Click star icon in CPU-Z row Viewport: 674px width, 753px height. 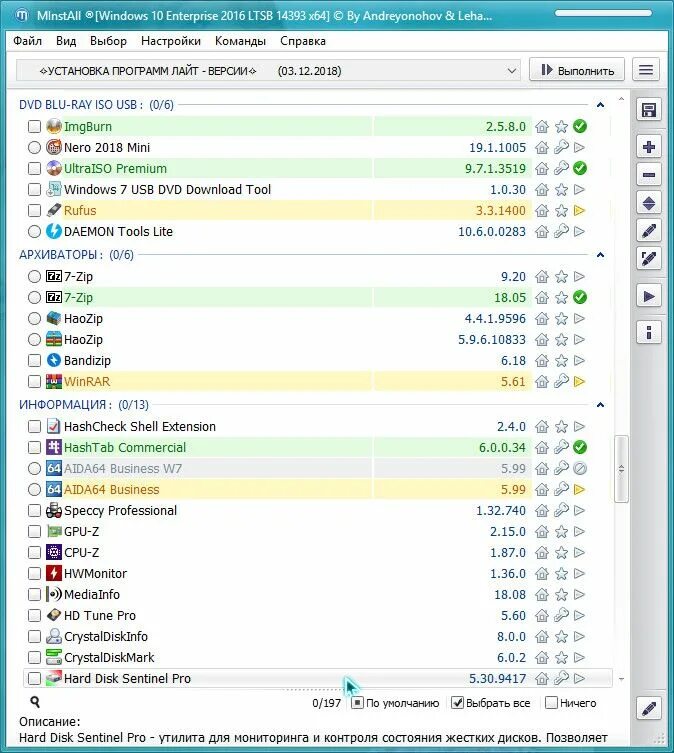(x=561, y=553)
